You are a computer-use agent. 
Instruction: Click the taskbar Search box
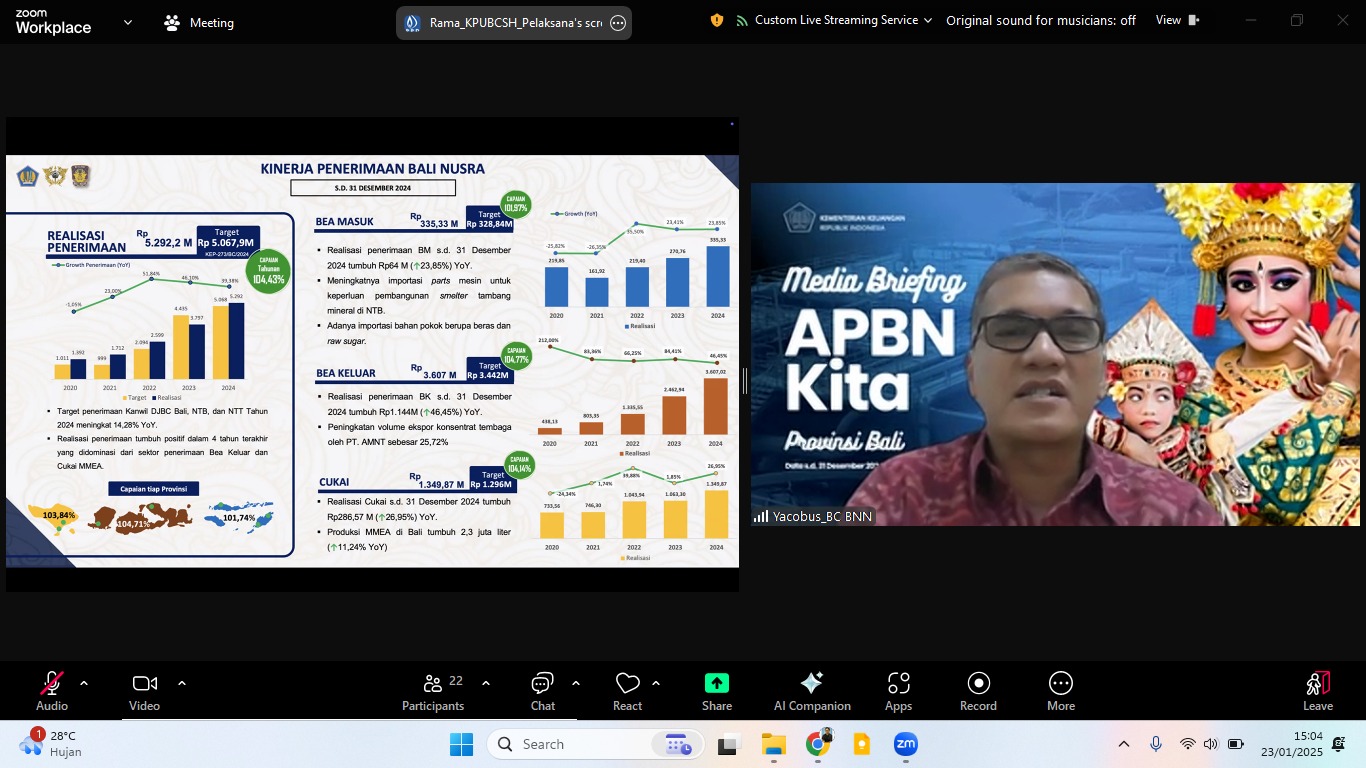pos(595,744)
